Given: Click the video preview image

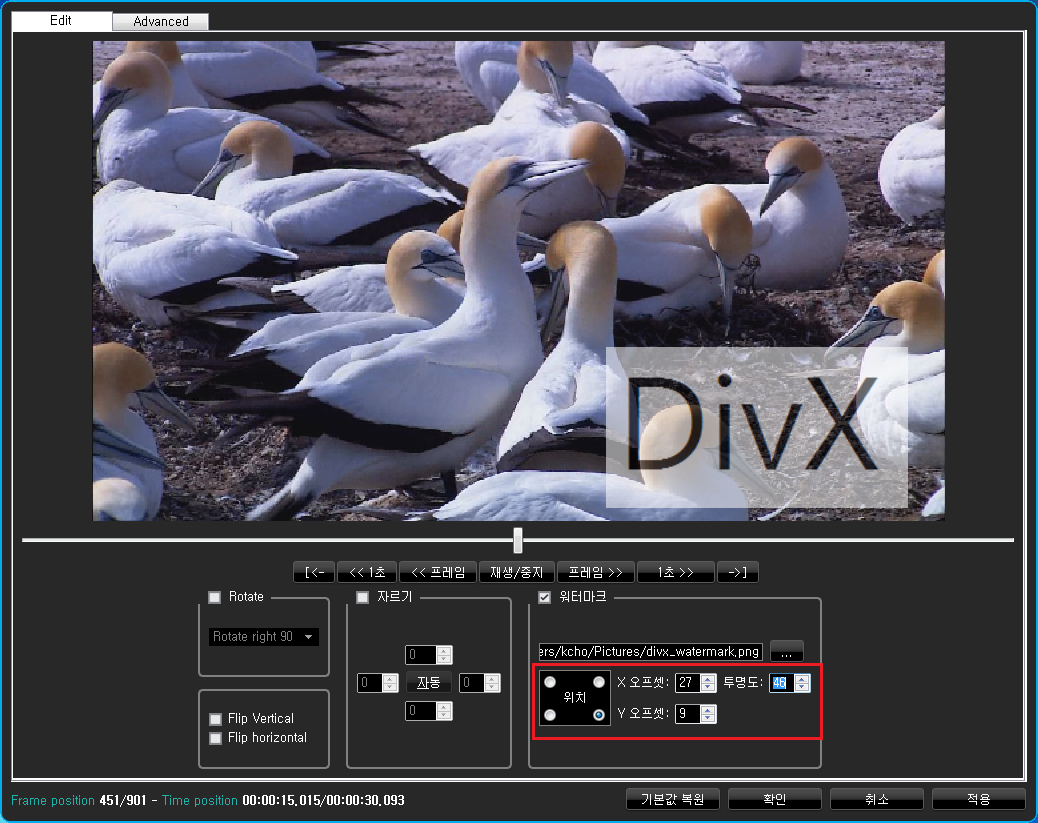Looking at the screenshot, I should point(518,281).
